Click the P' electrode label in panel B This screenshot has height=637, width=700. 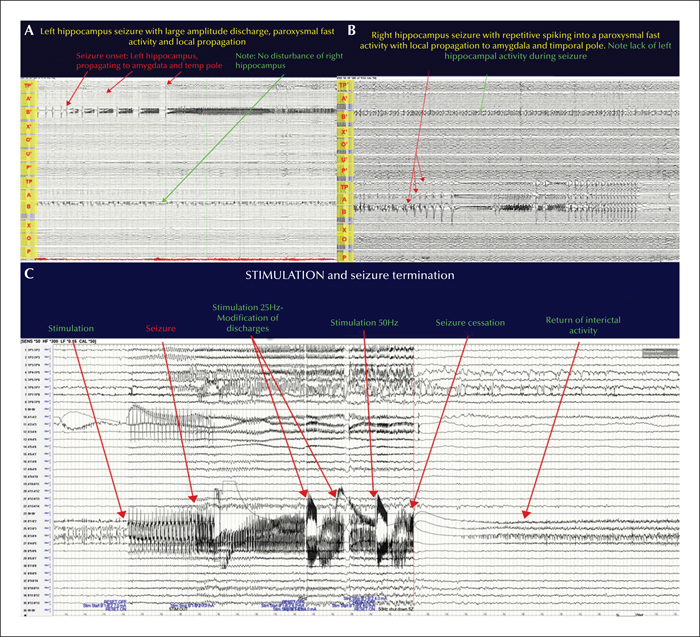click(x=344, y=171)
